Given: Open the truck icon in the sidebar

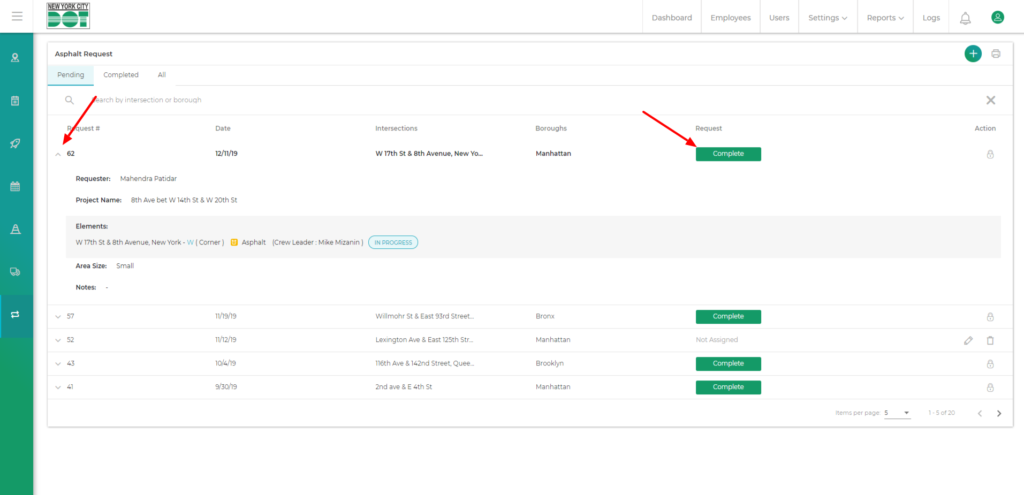Looking at the screenshot, I should click(x=16, y=271).
